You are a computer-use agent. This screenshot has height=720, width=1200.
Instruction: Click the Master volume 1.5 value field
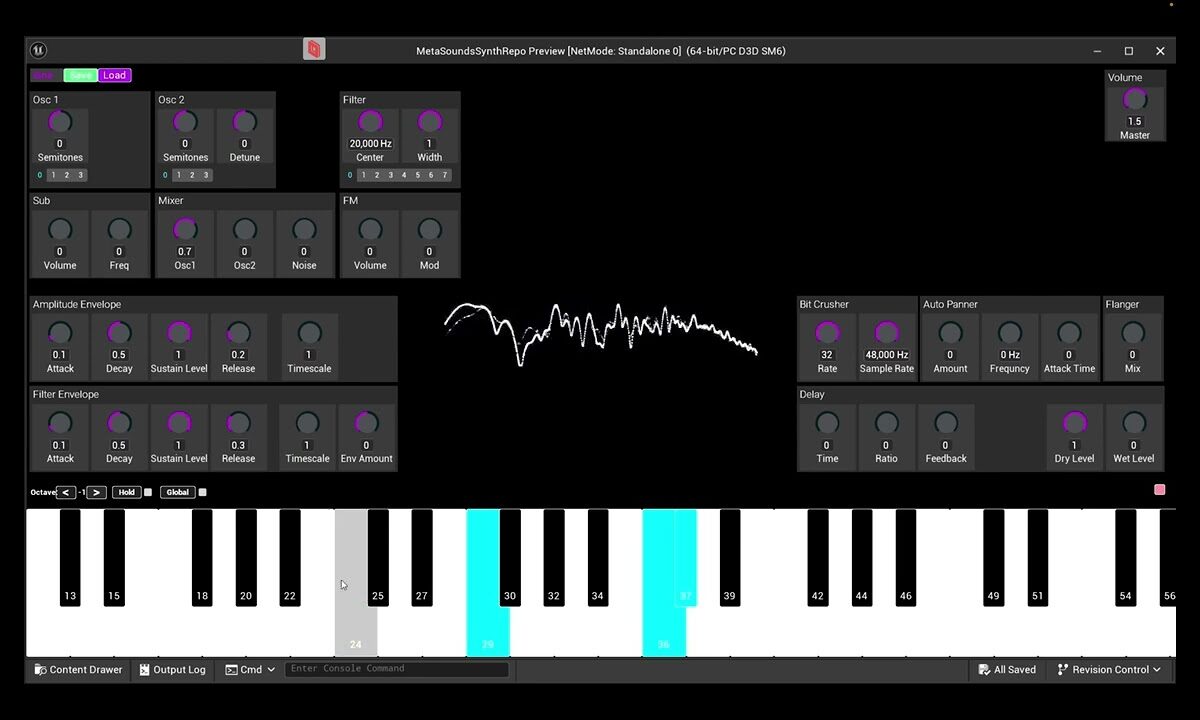coord(1135,122)
